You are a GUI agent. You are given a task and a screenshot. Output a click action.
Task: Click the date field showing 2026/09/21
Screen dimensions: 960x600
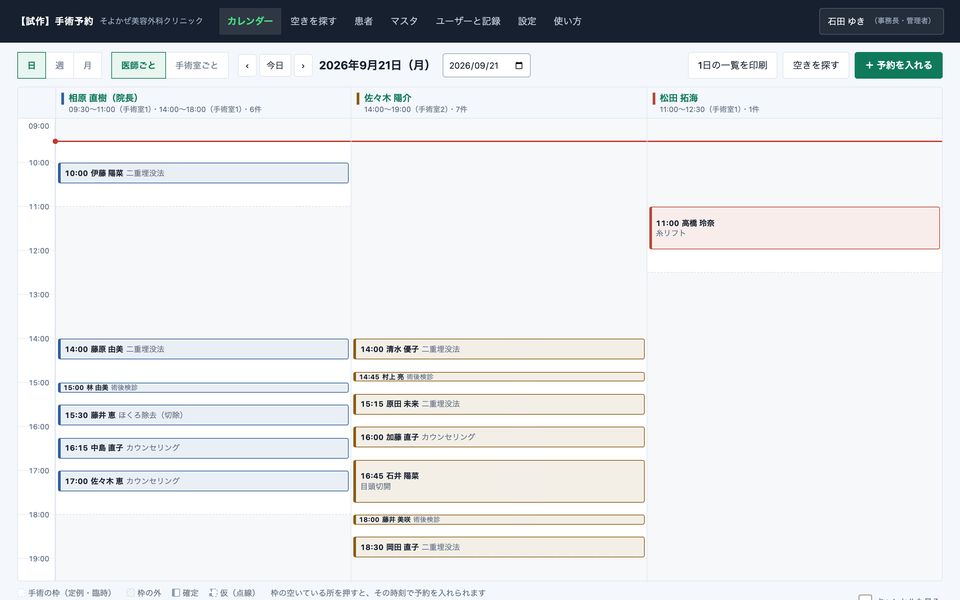coord(486,66)
